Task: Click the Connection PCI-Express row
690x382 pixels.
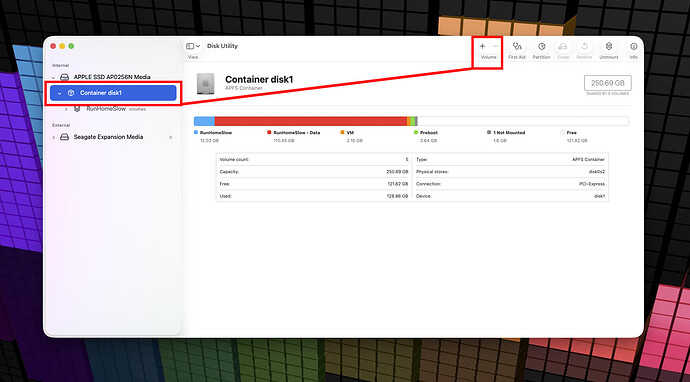Action: coord(510,184)
